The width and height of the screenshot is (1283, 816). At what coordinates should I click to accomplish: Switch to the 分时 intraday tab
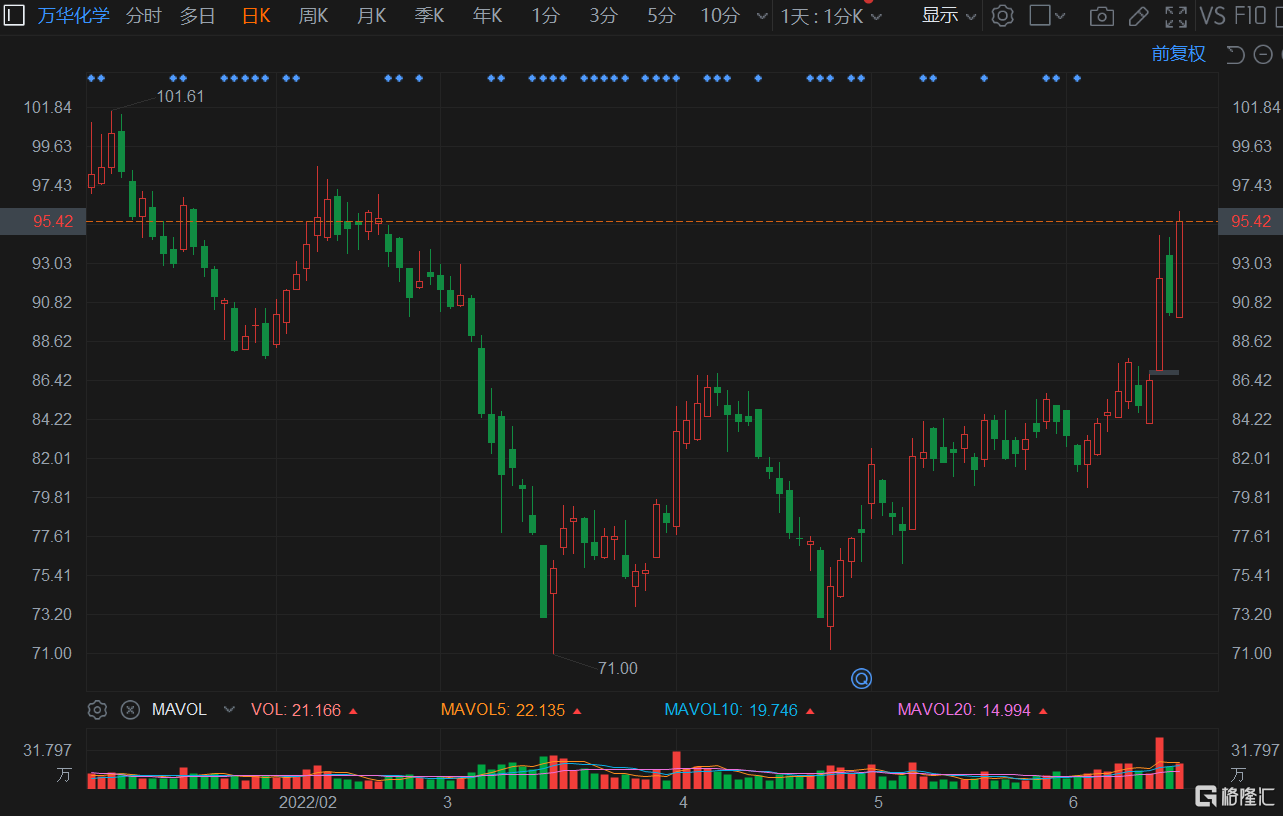click(143, 16)
